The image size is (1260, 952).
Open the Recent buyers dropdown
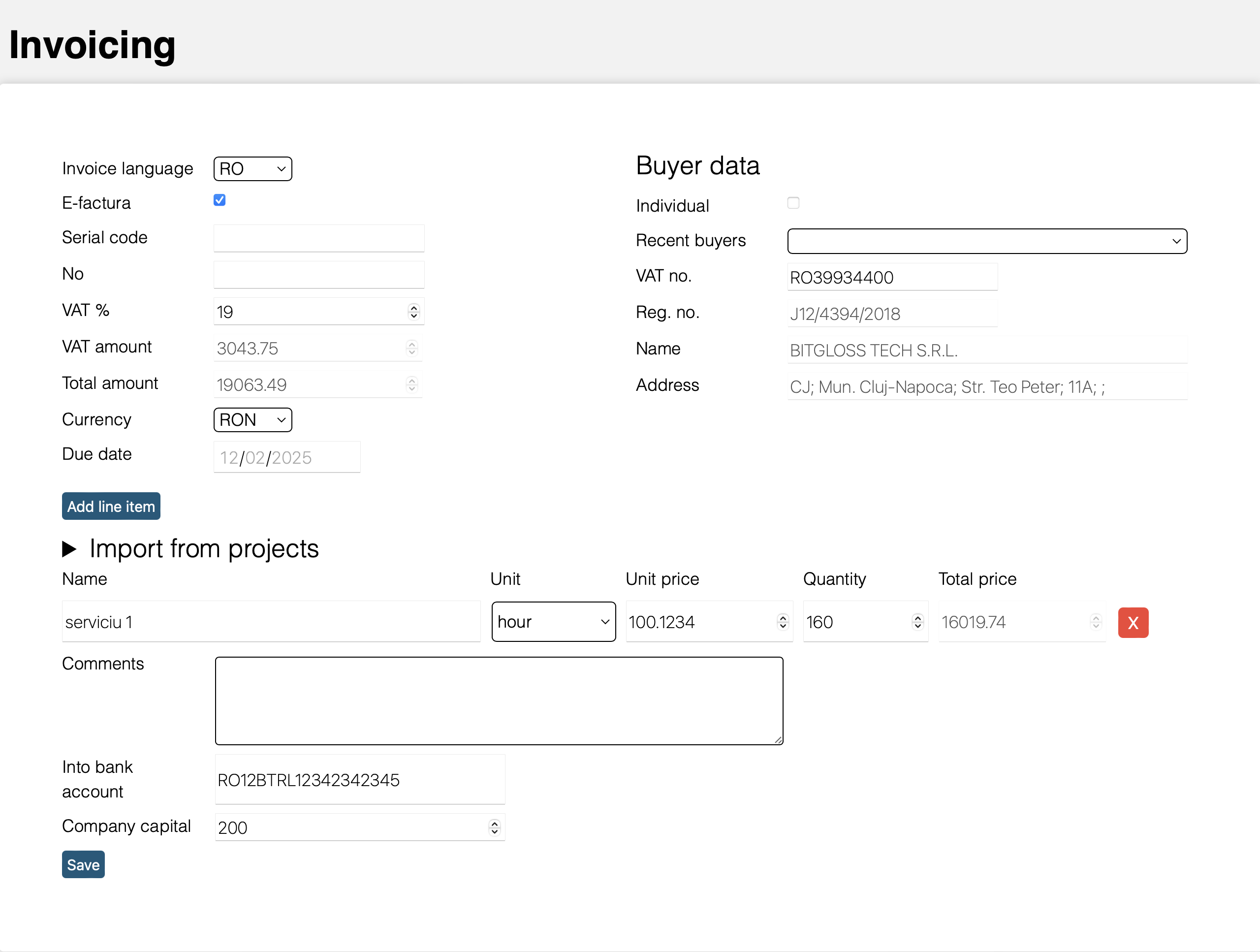[986, 241]
